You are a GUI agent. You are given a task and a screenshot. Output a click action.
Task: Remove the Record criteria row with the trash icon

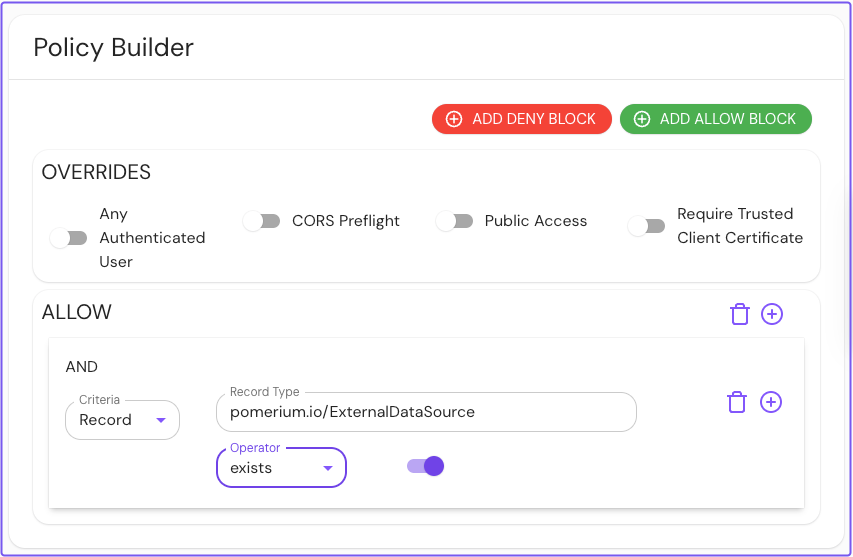click(737, 402)
